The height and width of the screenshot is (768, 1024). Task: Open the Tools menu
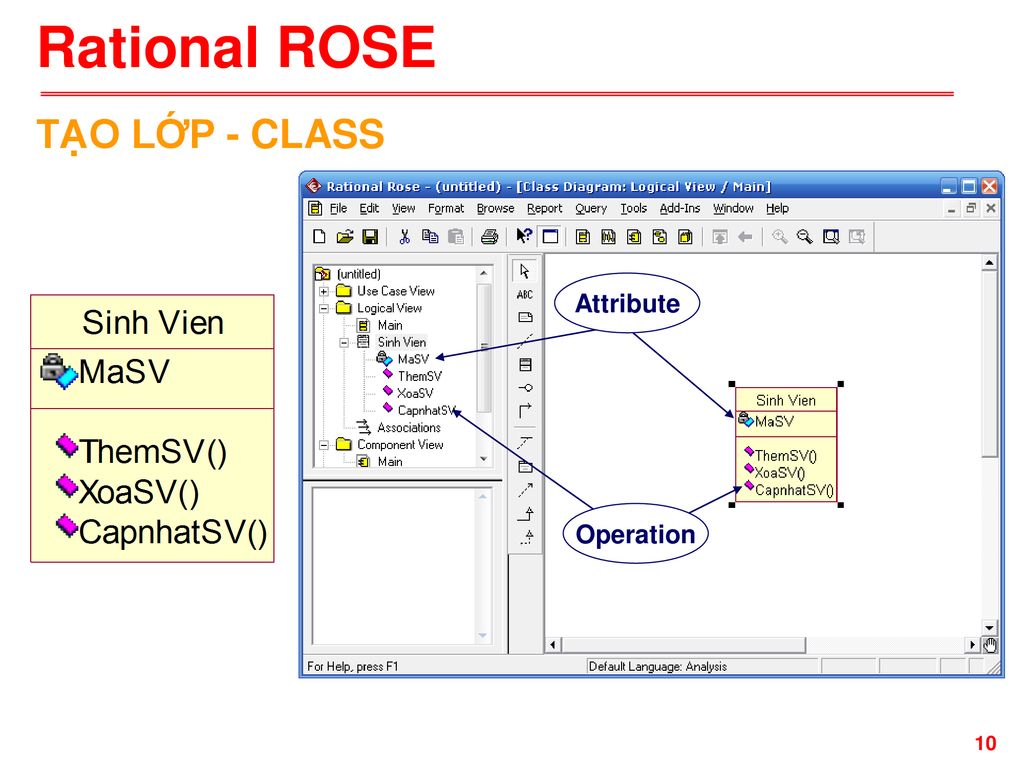(633, 208)
